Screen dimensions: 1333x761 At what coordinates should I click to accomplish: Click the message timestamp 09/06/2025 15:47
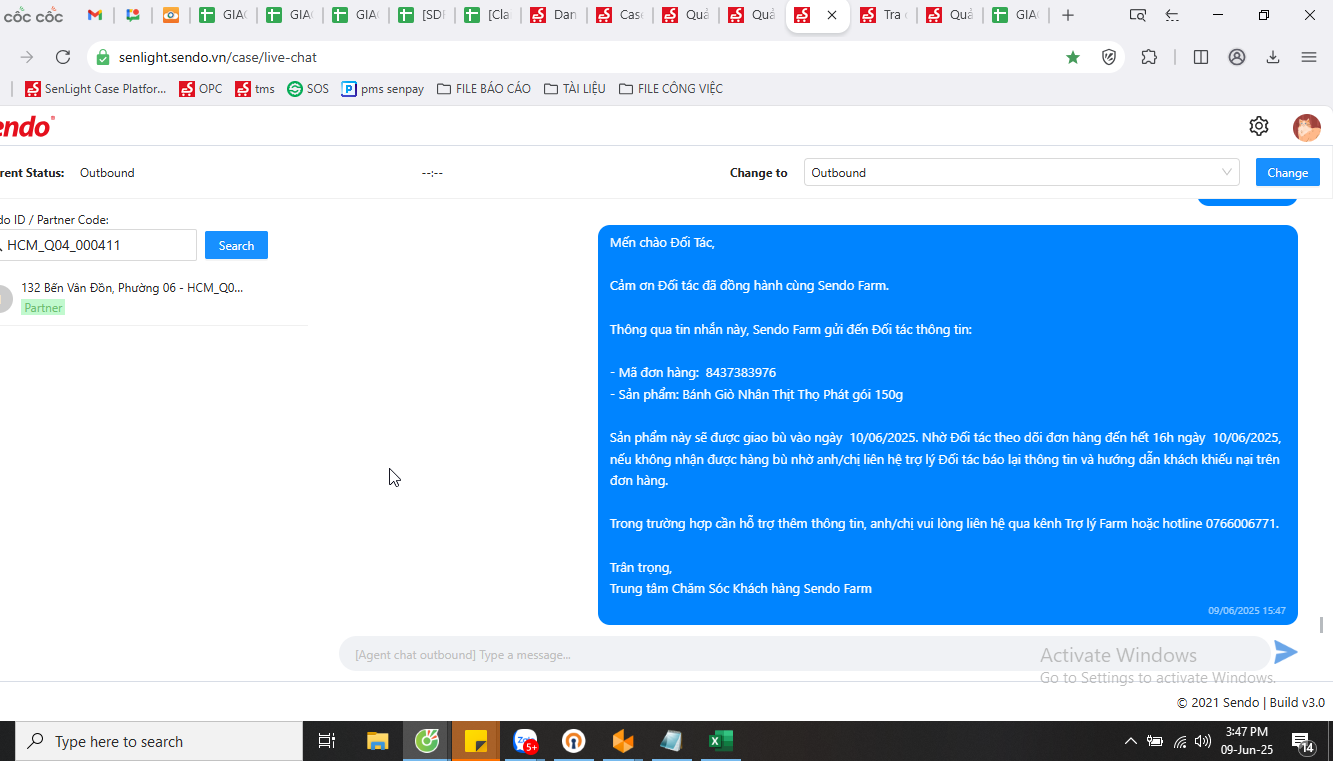1247,611
